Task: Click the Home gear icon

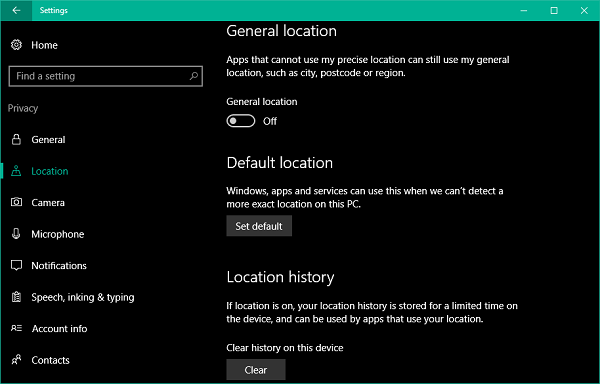Action: click(16, 45)
